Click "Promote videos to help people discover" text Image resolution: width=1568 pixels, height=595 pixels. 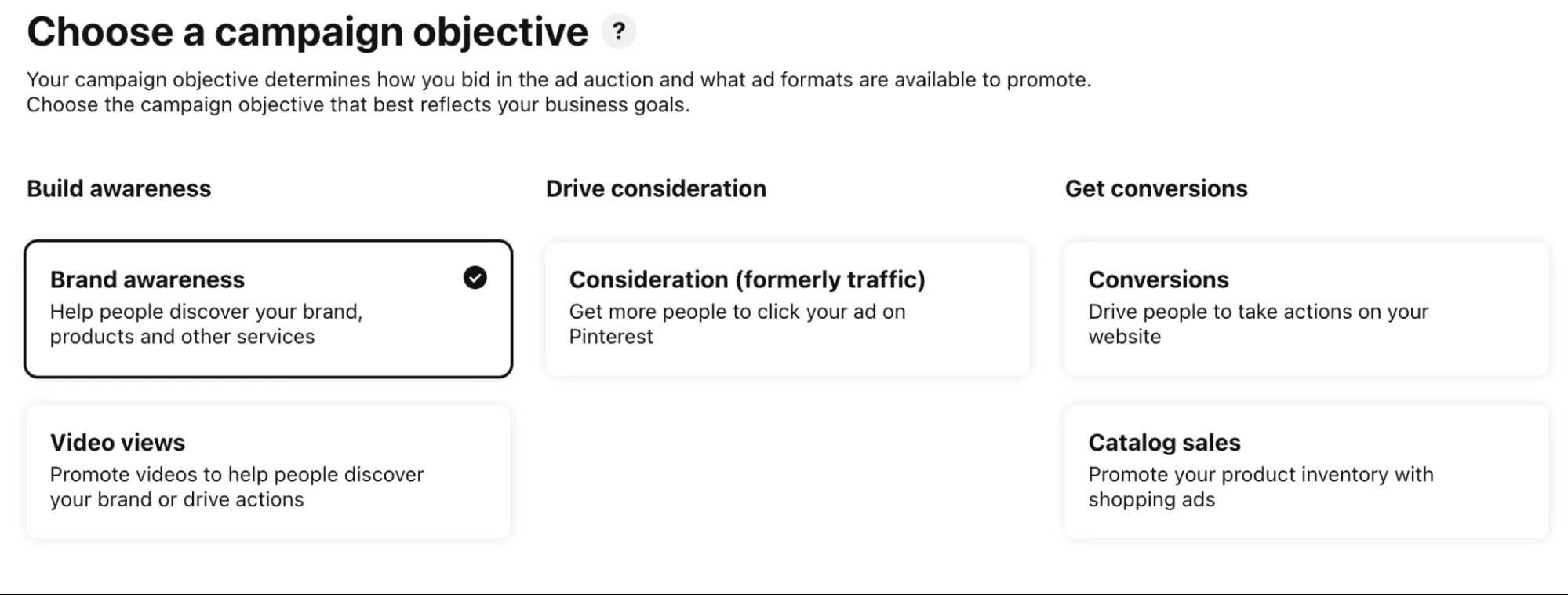[237, 475]
